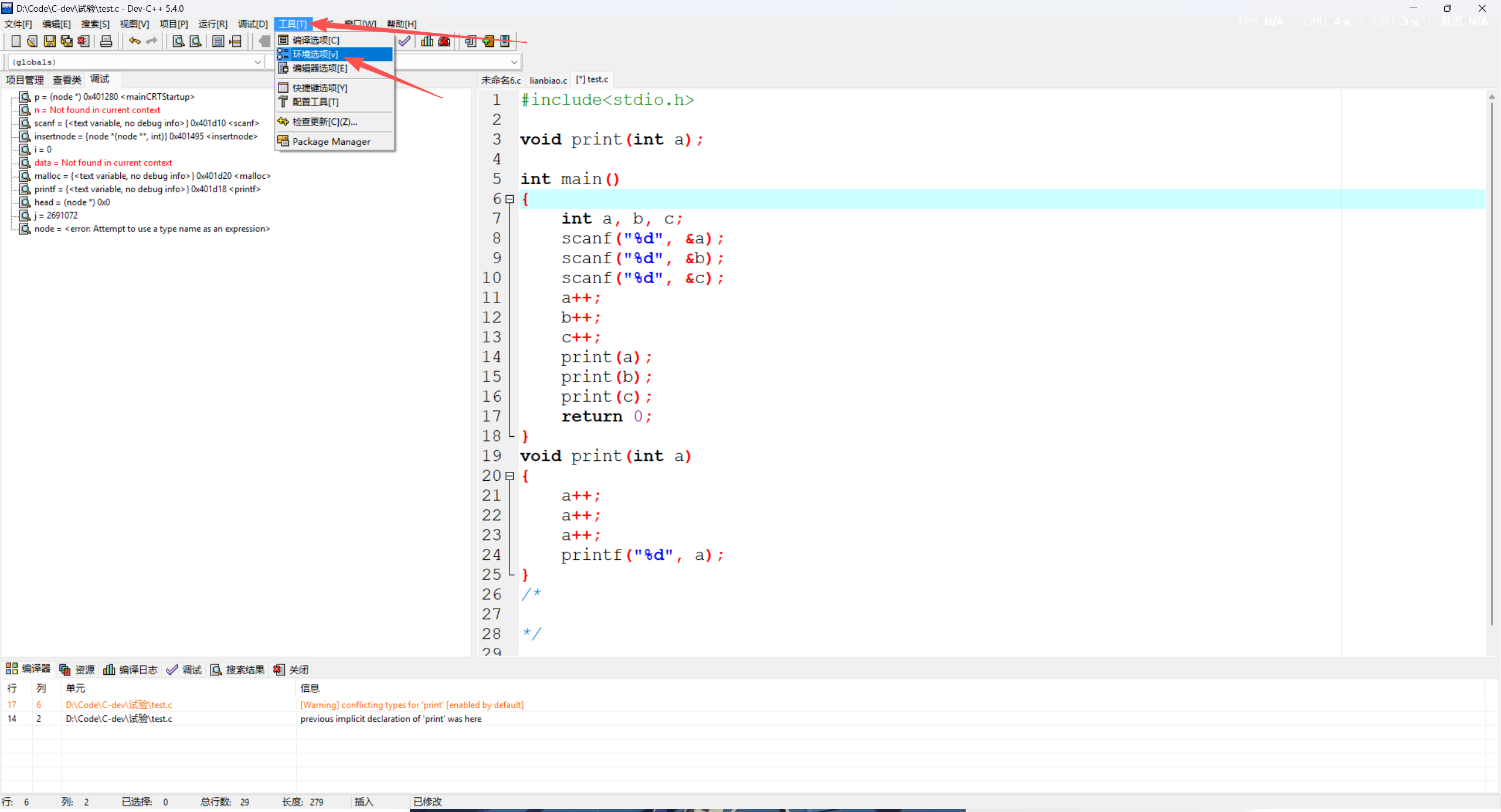Image resolution: width=1501 pixels, height=812 pixels.
Task: Open the 编辑[E] menu
Action: [x=56, y=24]
